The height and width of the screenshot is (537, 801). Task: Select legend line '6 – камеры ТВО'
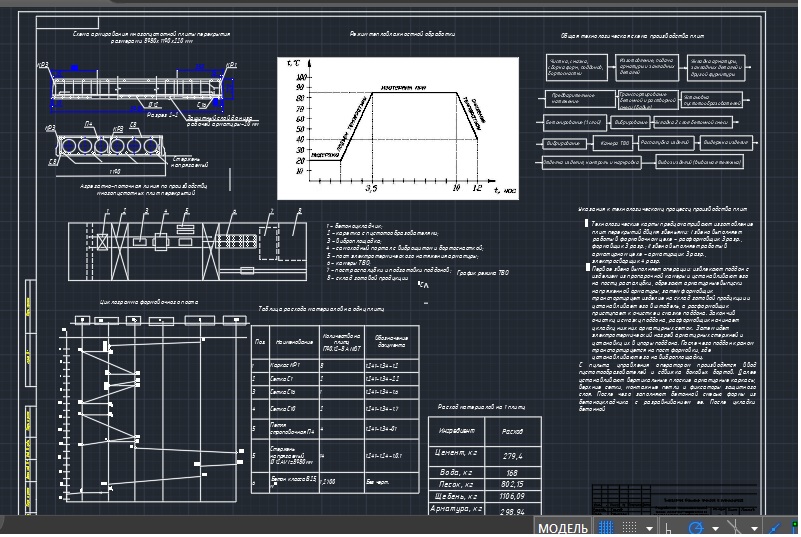pos(349,263)
